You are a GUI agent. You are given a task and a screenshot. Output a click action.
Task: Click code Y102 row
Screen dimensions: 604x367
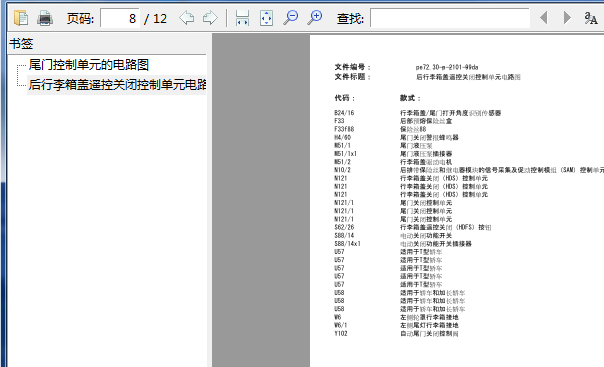[x=341, y=333]
